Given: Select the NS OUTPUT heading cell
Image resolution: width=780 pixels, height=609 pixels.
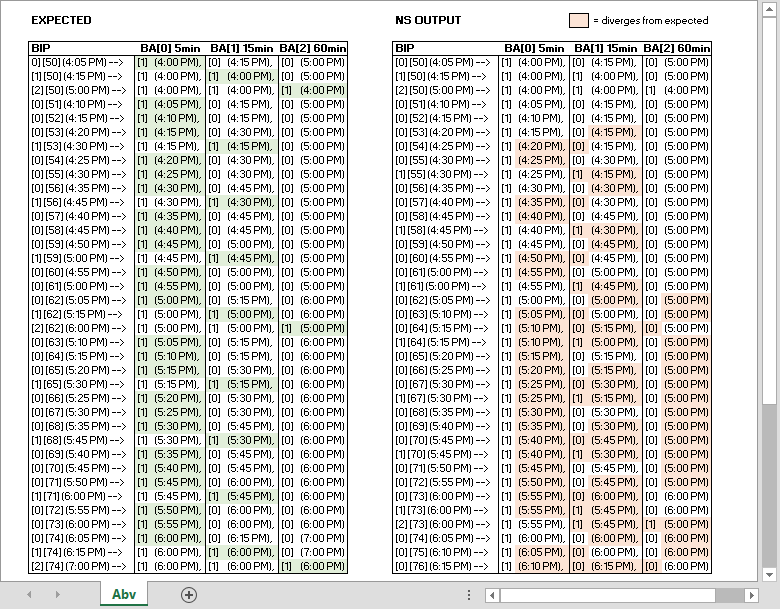Looking at the screenshot, I should (428, 20).
